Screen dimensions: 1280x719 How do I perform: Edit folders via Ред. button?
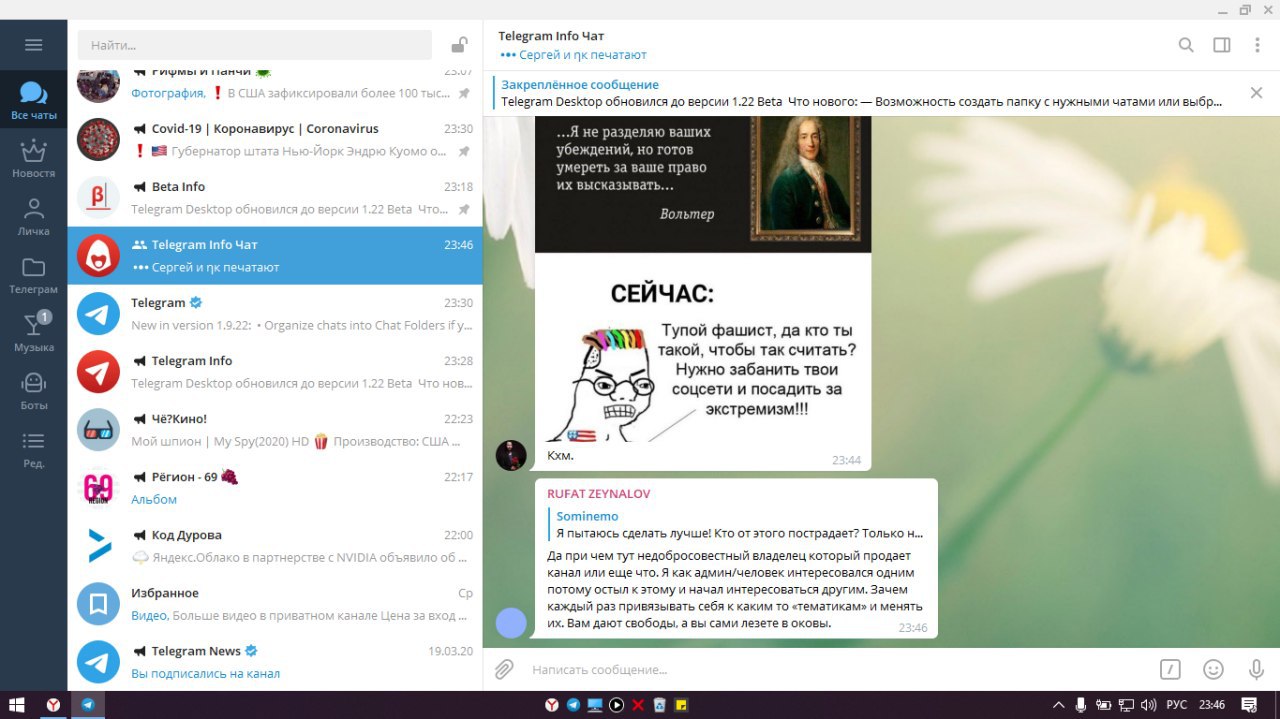tap(33, 448)
